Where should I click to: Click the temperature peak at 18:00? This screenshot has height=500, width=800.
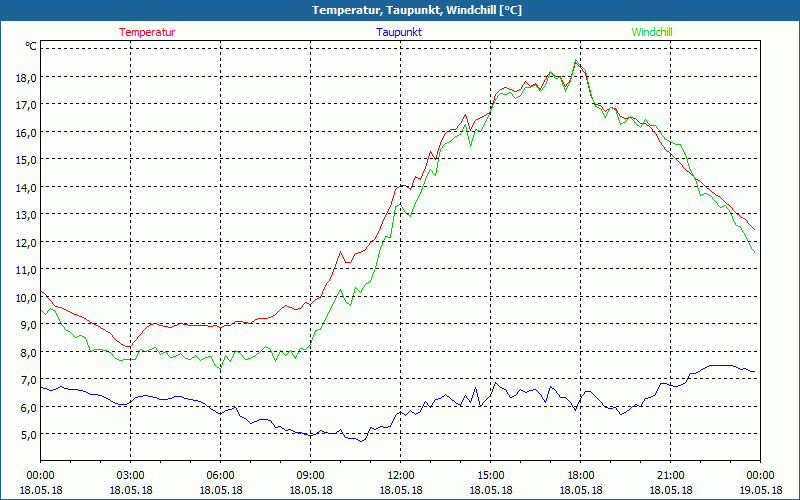(576, 62)
